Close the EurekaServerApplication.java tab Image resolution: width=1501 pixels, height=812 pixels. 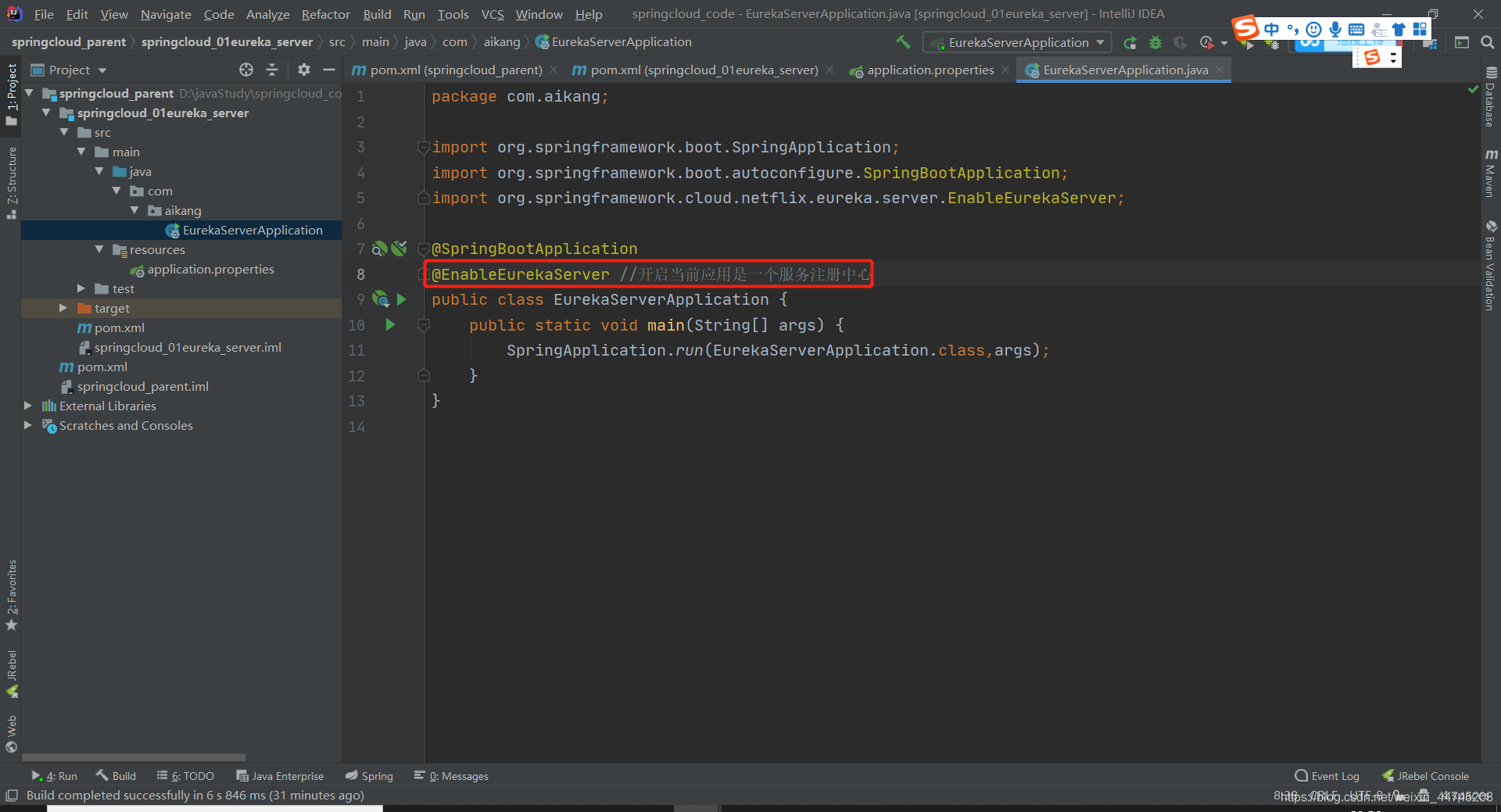(x=1220, y=70)
